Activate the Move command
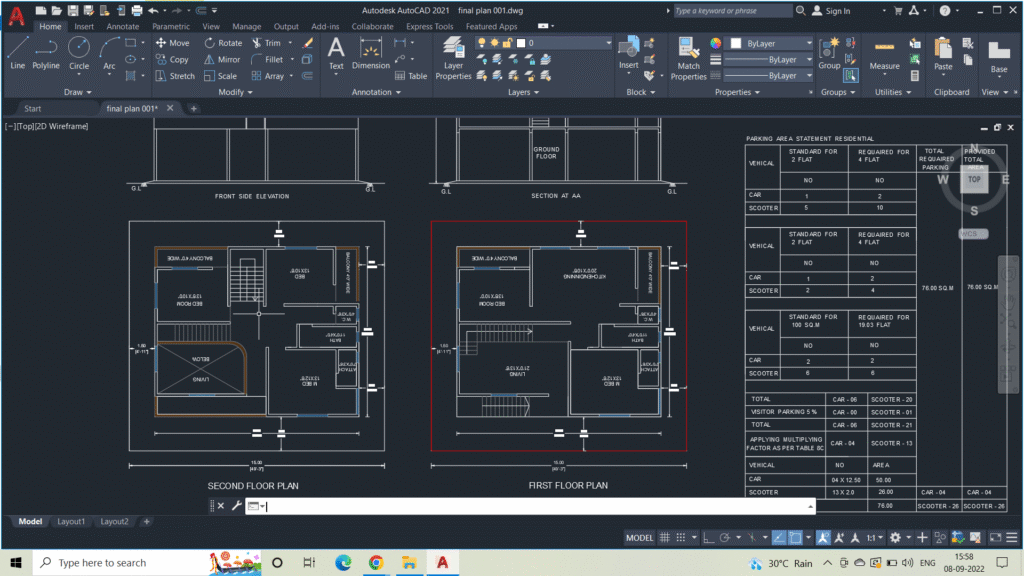1024x576 pixels. 172,43
